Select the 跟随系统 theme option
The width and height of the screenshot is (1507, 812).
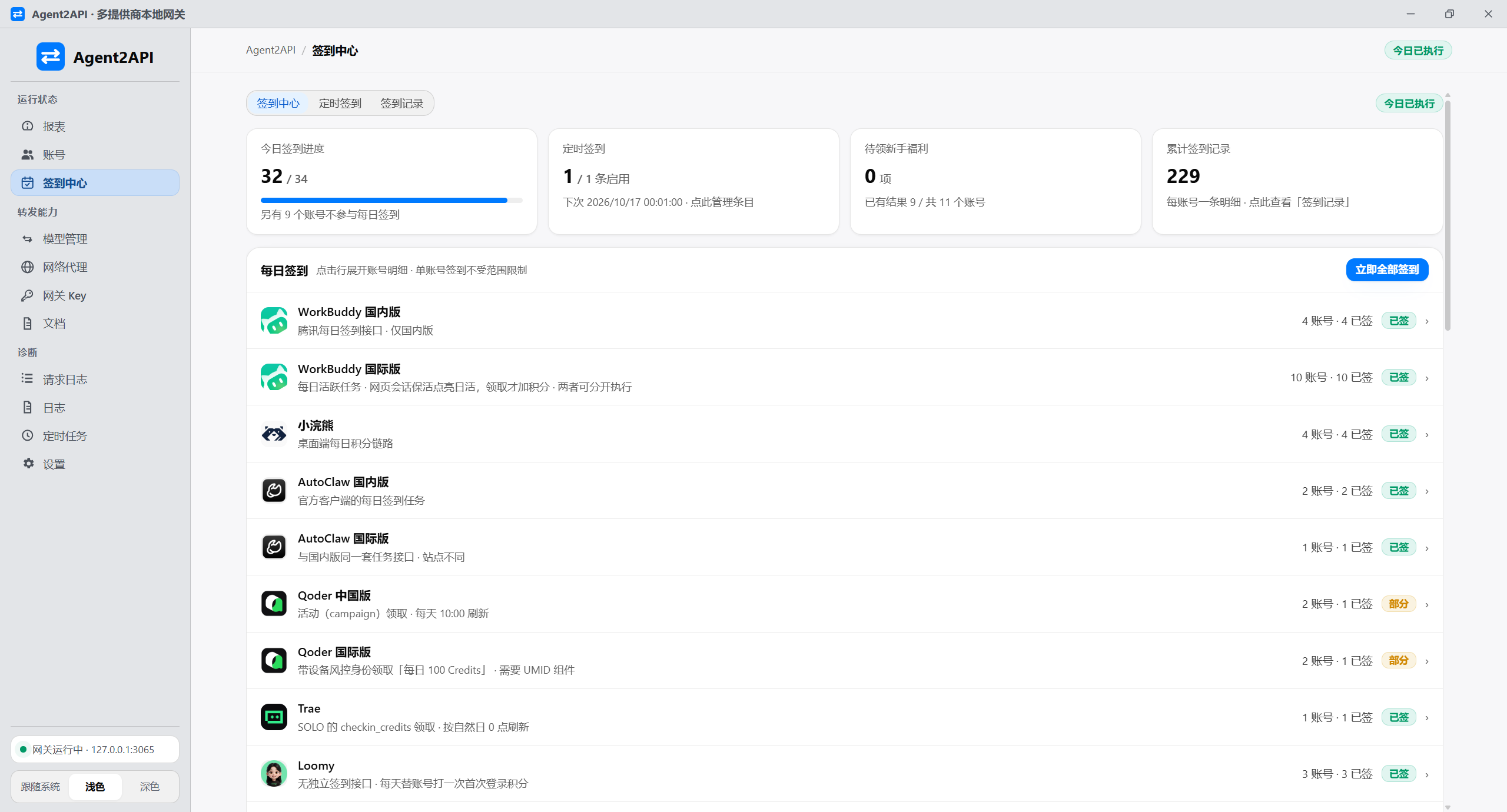click(x=41, y=787)
